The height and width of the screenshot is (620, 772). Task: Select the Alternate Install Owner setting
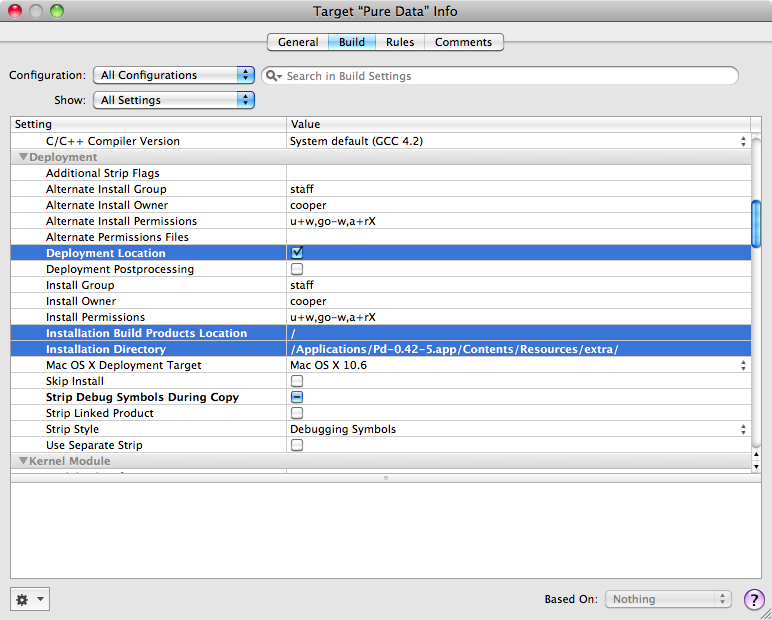(381, 205)
